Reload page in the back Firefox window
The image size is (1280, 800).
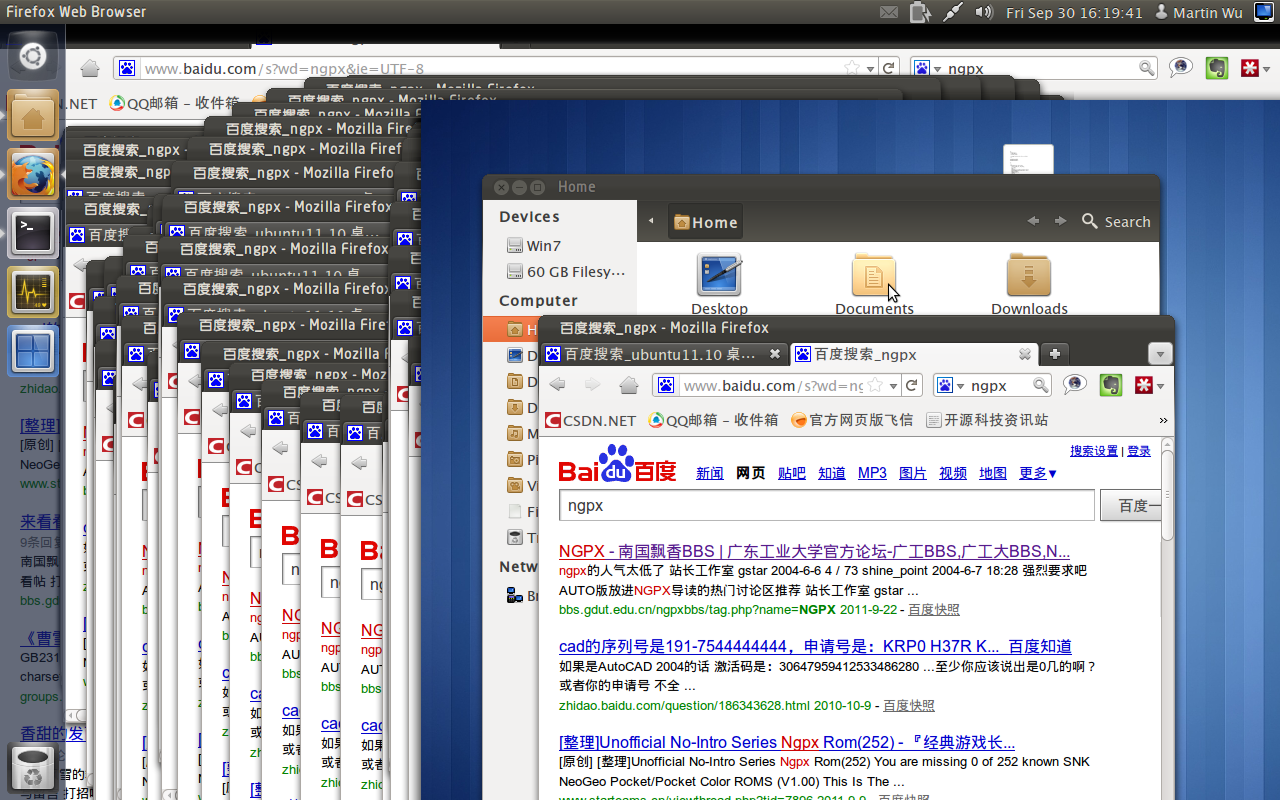pyautogui.click(x=887, y=68)
